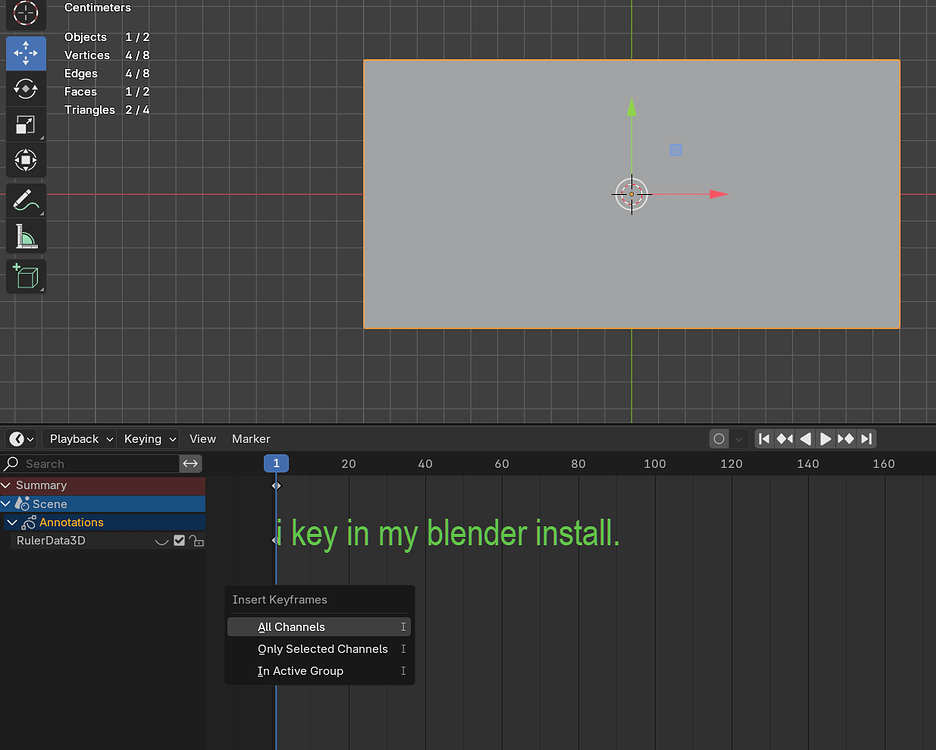Choose In Active Group
The image size is (936, 750).
click(x=319, y=671)
